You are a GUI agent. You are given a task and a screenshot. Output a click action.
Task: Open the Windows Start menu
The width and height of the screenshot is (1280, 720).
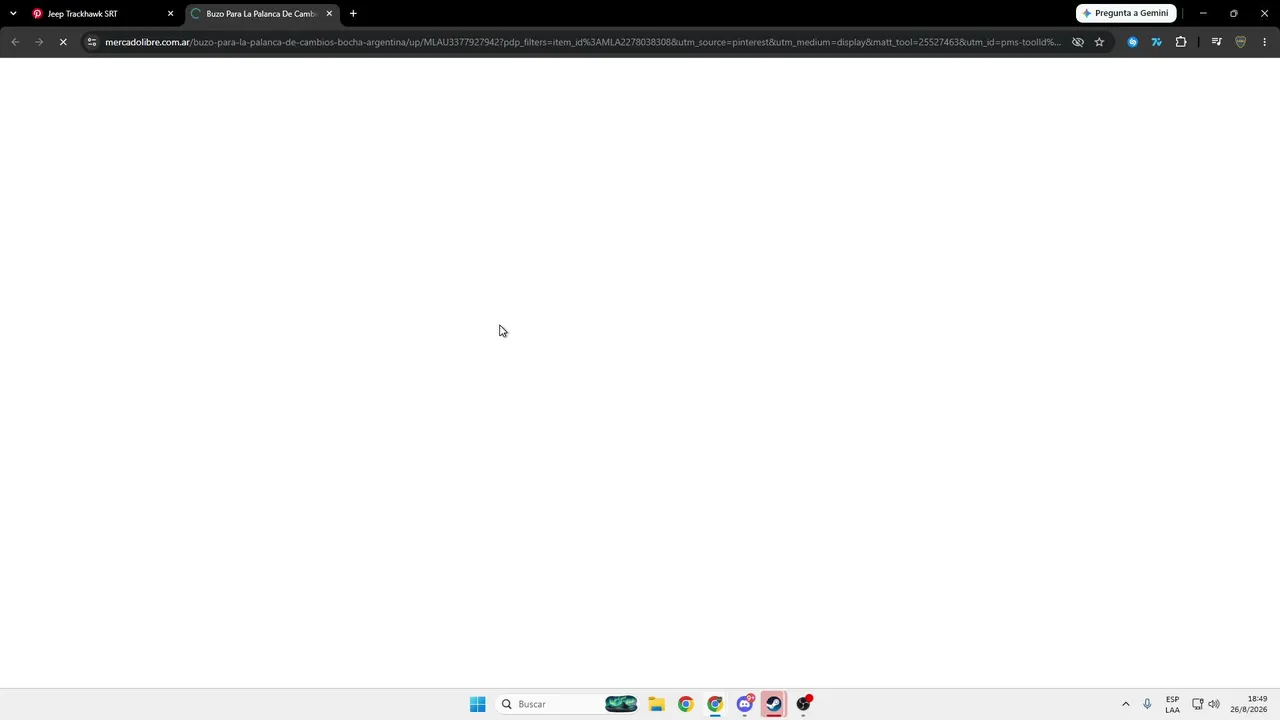tap(478, 704)
